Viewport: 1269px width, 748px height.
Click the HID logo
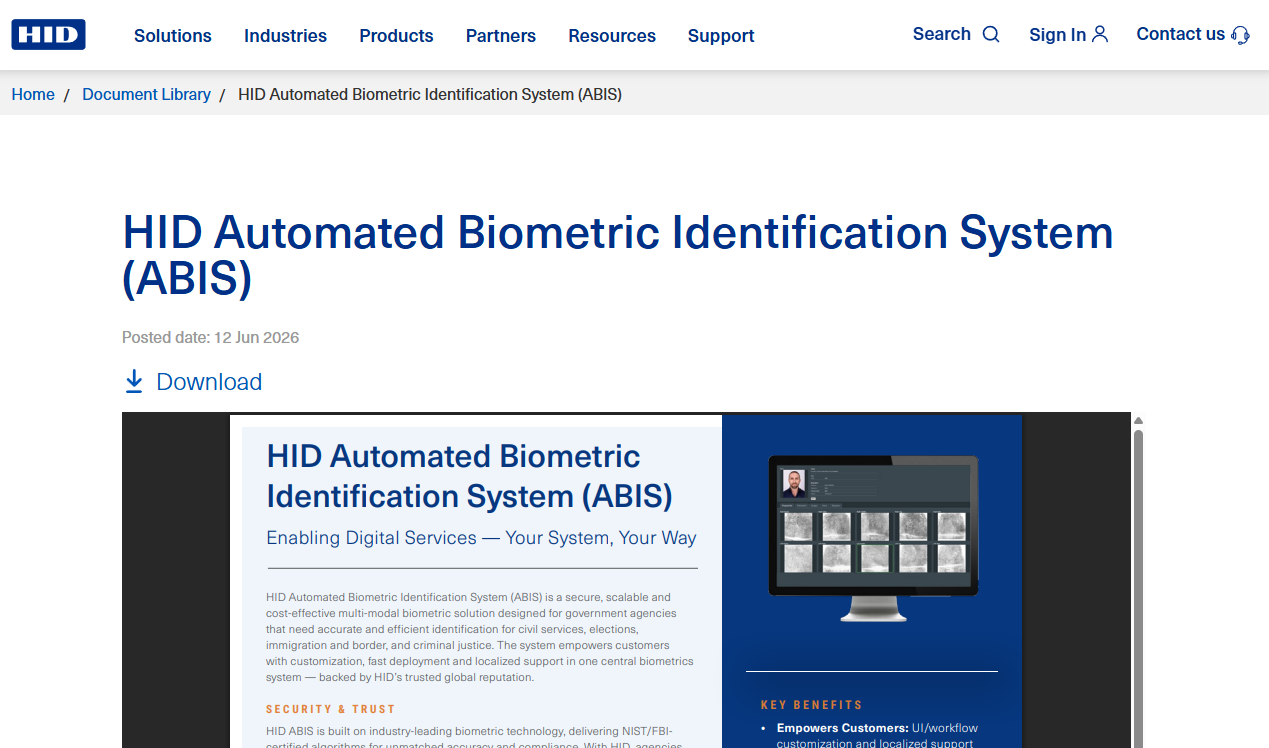pyautogui.click(x=48, y=35)
